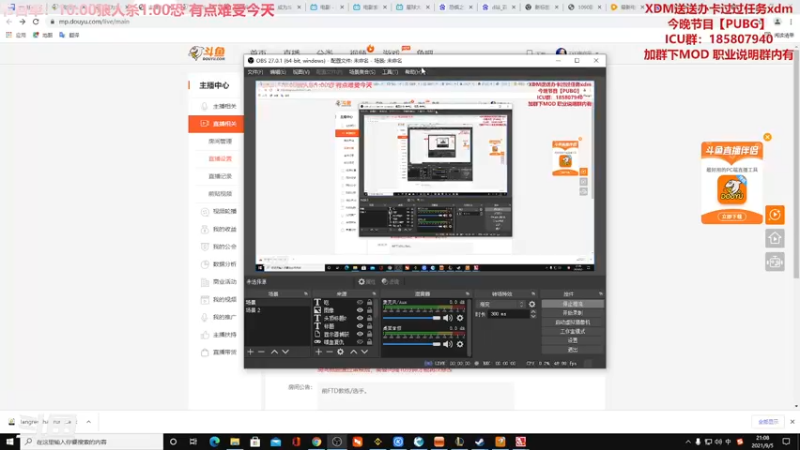Expand the download item chevron menu
Viewport: 800px width, 450px height.
tap(88, 422)
